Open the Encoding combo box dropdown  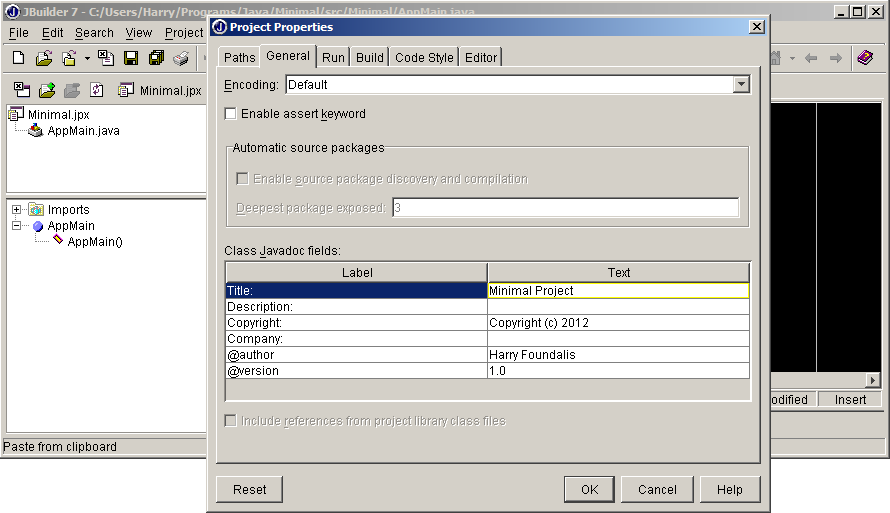pos(741,85)
